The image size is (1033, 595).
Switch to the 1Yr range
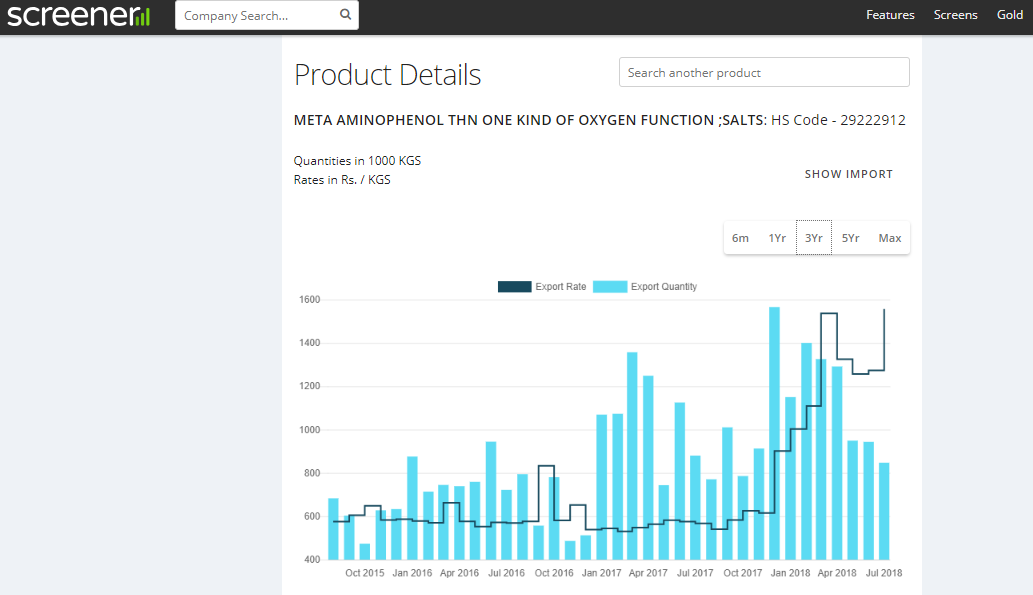click(x=777, y=238)
